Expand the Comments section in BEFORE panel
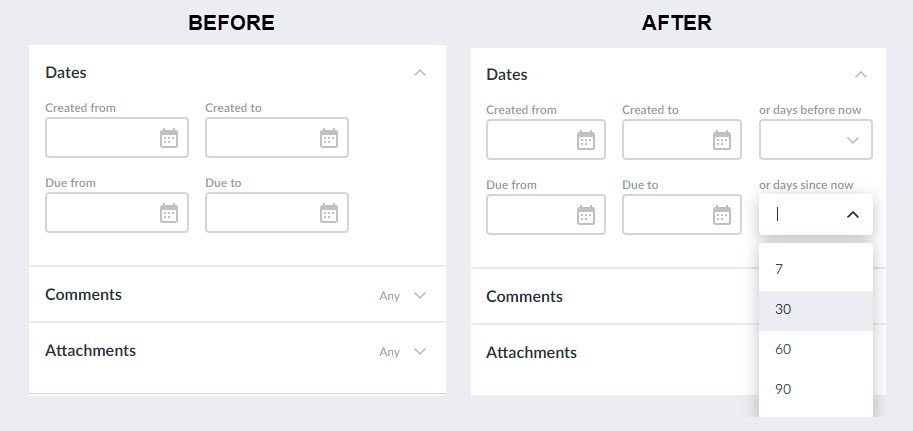This screenshot has height=431, width=913. coord(420,295)
